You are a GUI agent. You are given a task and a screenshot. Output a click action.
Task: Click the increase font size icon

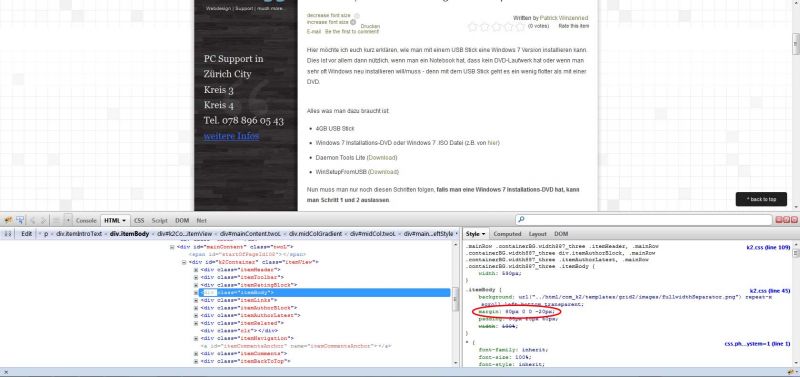coord(353,22)
